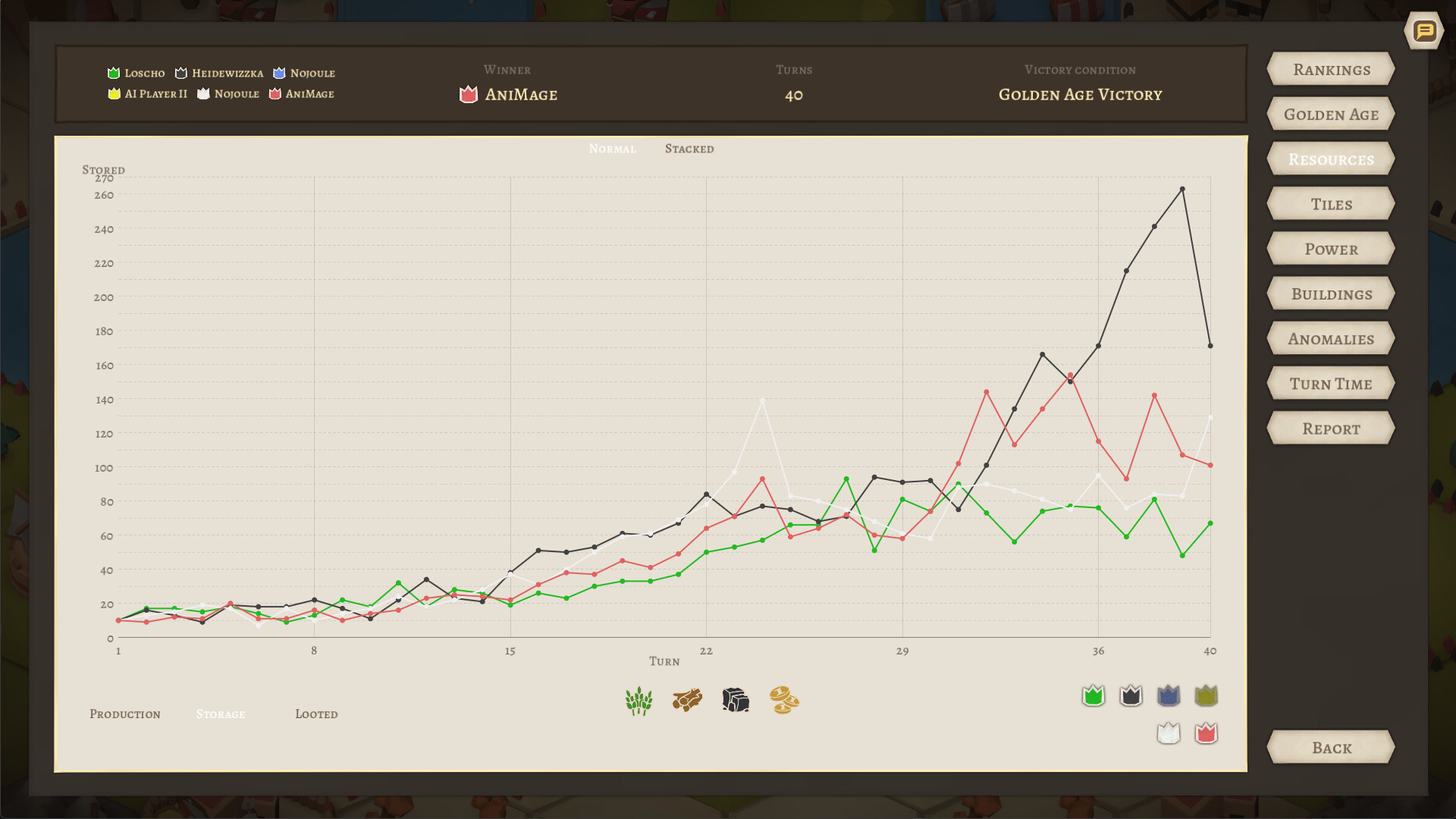1456x819 pixels.
Task: Show Looted data
Action: 316,714
